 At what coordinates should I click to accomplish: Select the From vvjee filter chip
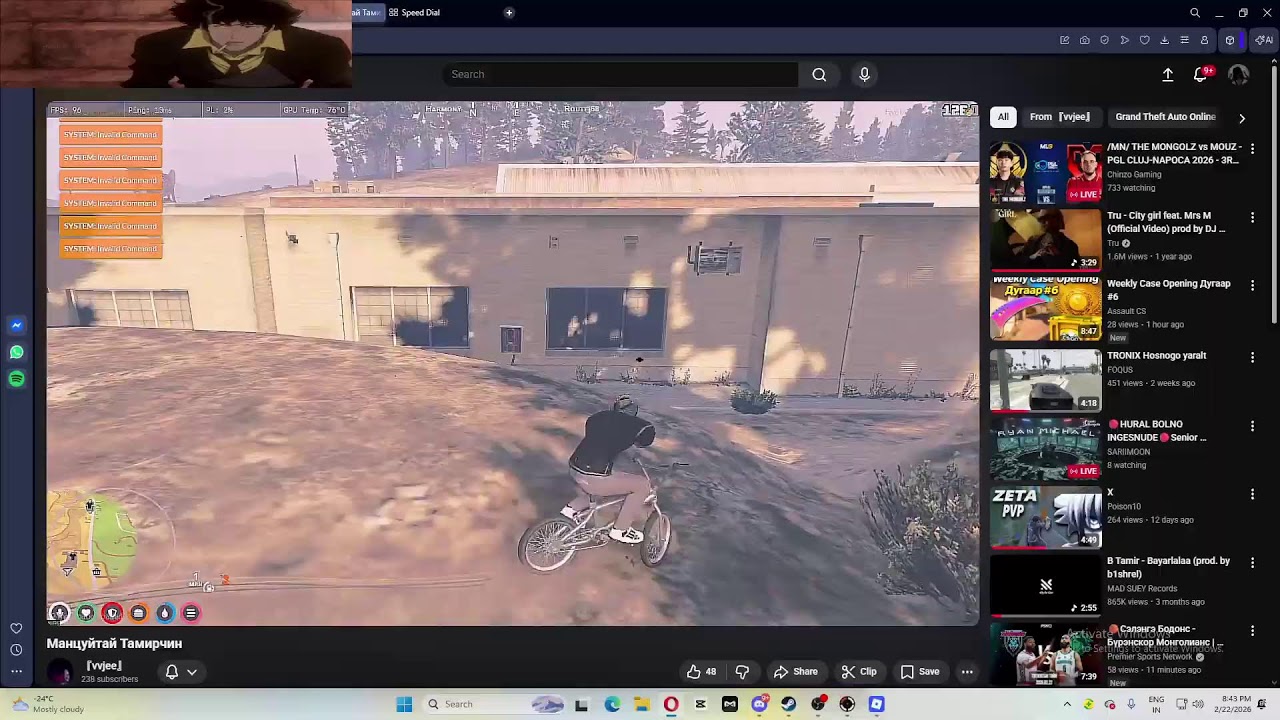point(1060,117)
